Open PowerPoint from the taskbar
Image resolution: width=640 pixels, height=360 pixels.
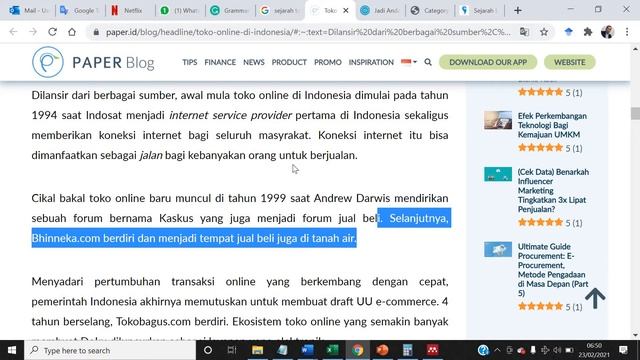pos(382,350)
